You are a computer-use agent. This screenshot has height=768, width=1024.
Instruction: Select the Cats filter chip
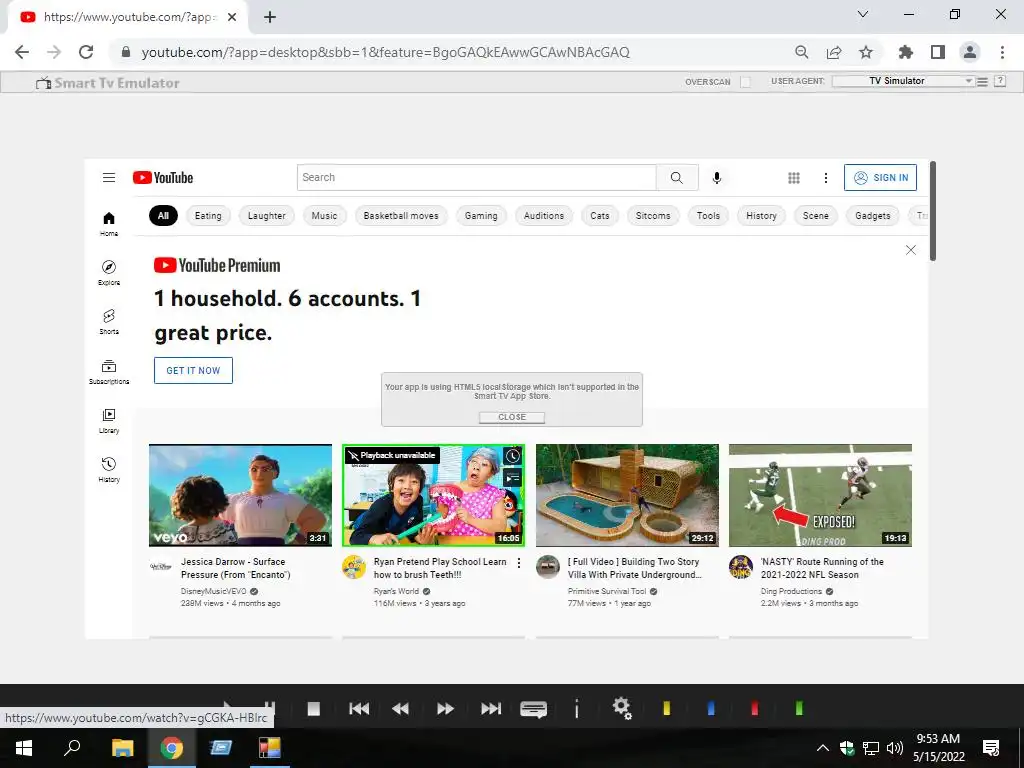pyautogui.click(x=600, y=216)
